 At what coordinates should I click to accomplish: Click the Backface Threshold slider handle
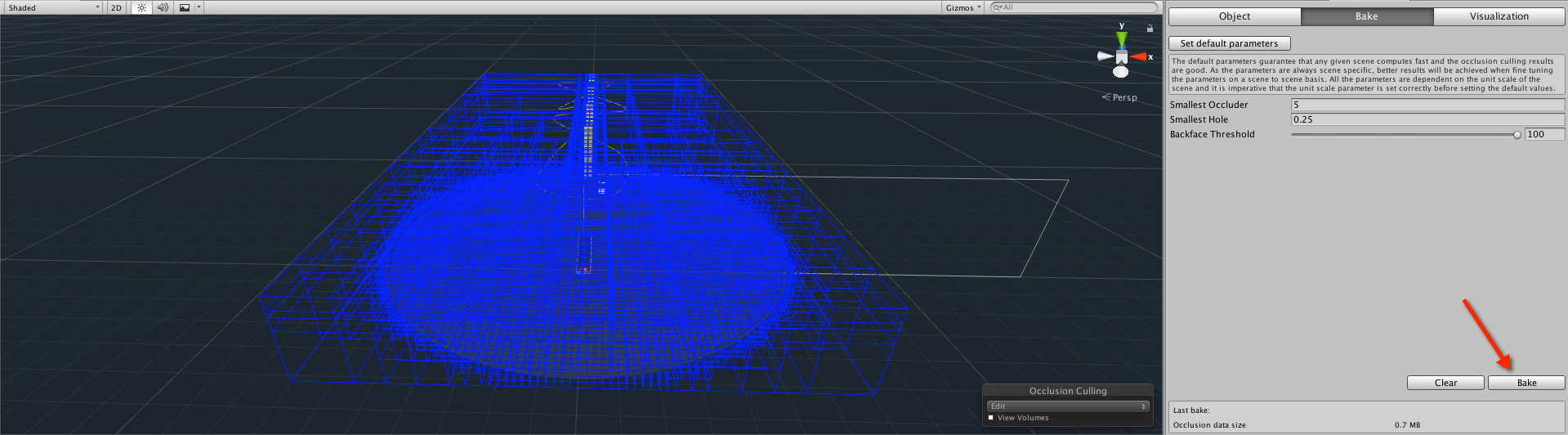pyautogui.click(x=1517, y=135)
